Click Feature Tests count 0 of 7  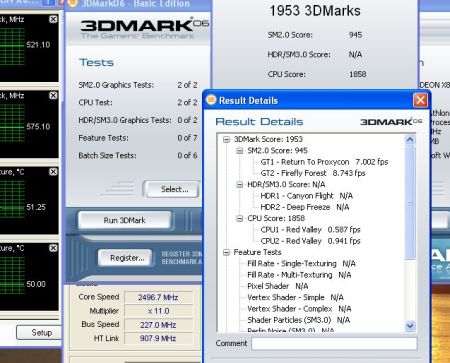(x=187, y=138)
